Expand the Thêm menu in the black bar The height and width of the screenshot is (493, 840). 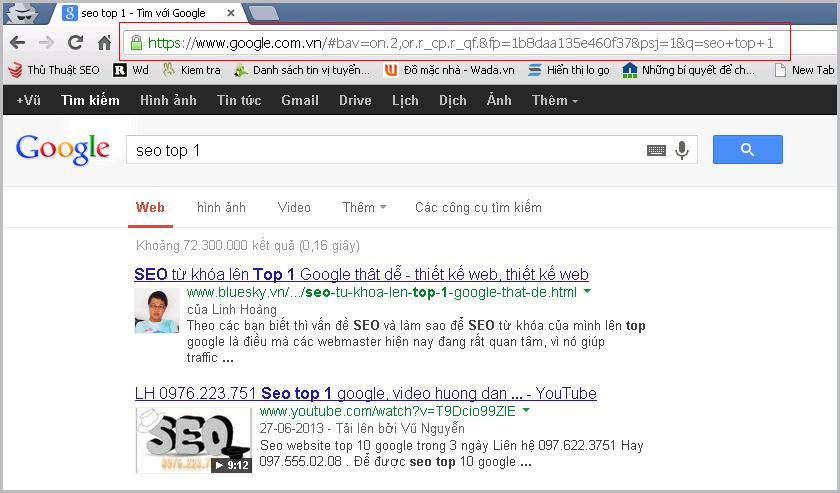(x=554, y=100)
